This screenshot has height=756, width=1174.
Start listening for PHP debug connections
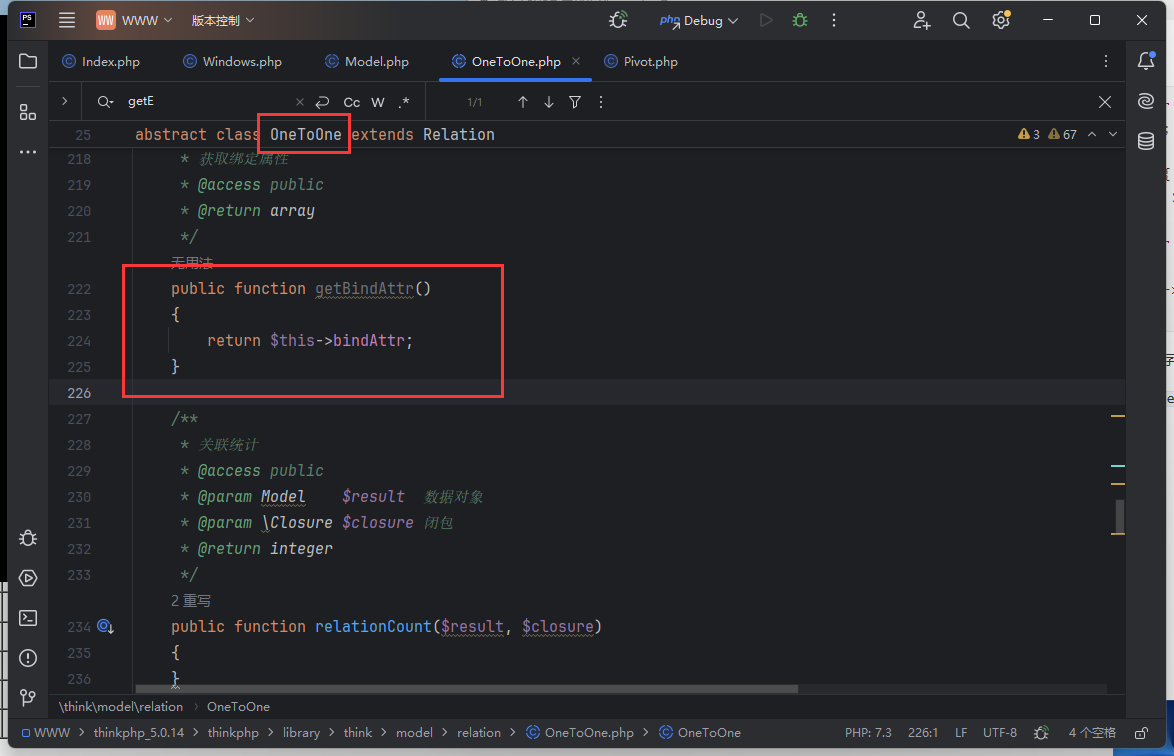tap(619, 20)
